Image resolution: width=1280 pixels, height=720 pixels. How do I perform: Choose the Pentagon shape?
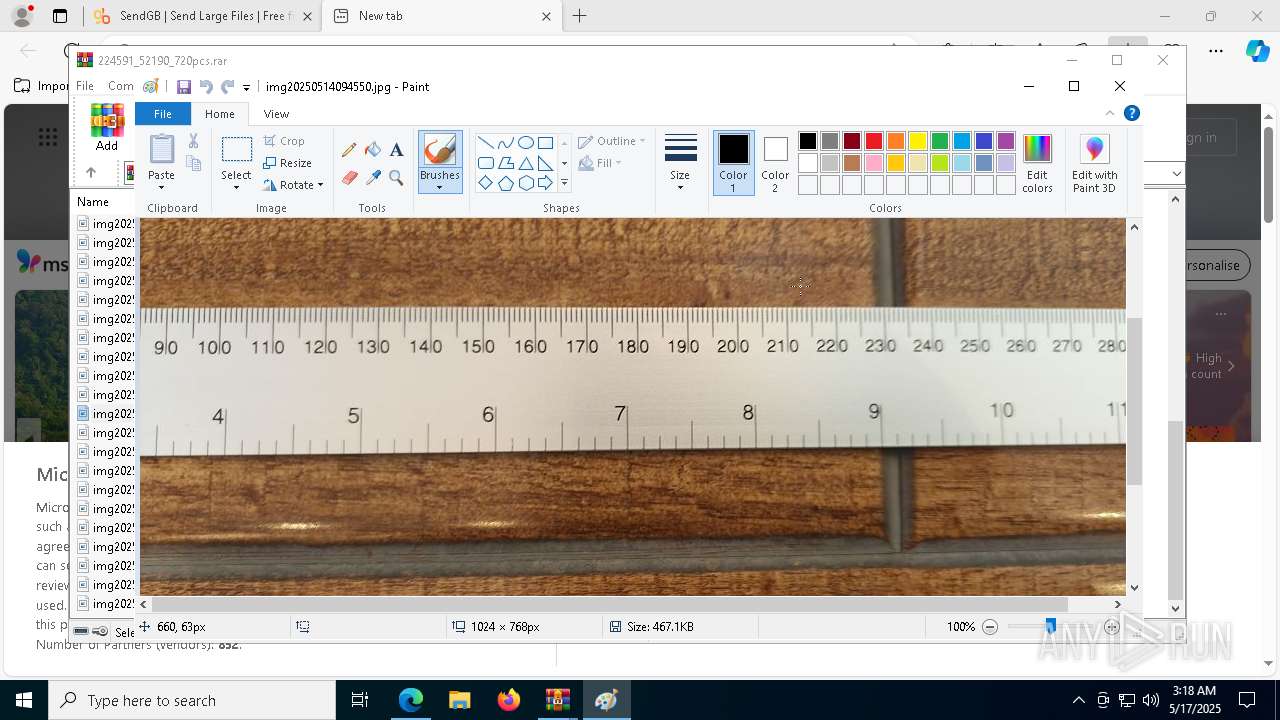(x=505, y=183)
